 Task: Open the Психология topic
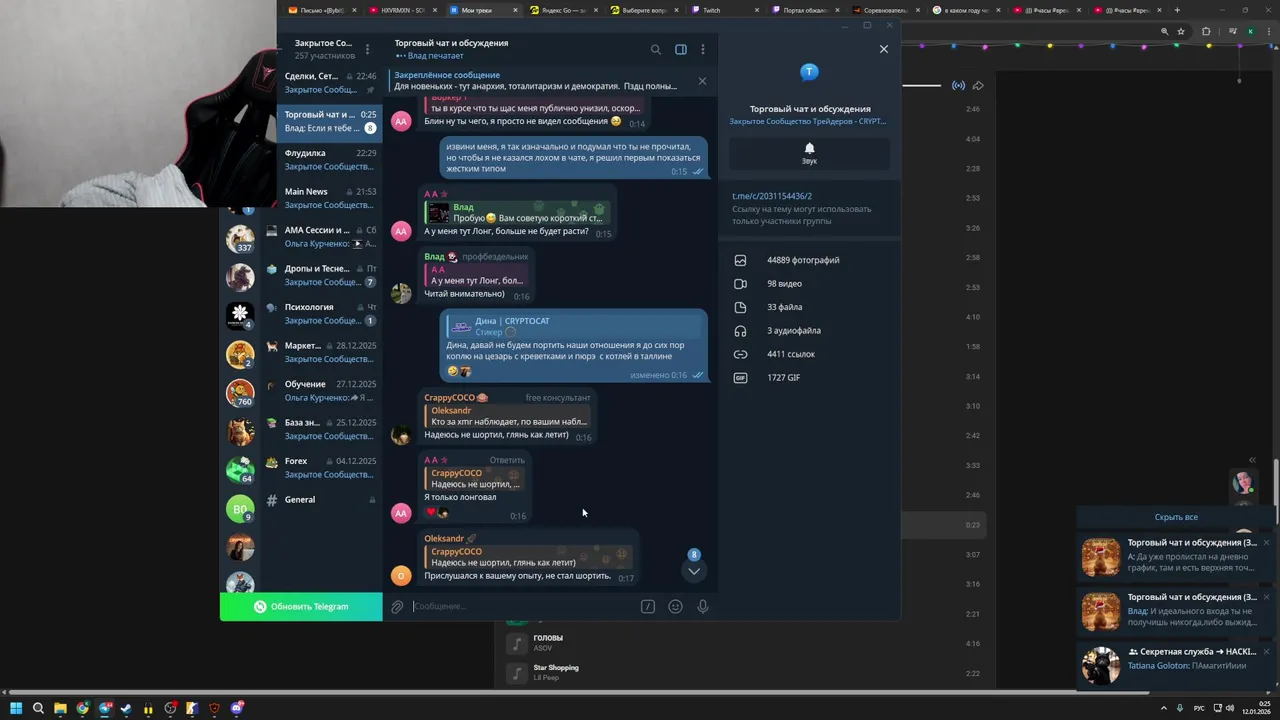click(x=322, y=314)
